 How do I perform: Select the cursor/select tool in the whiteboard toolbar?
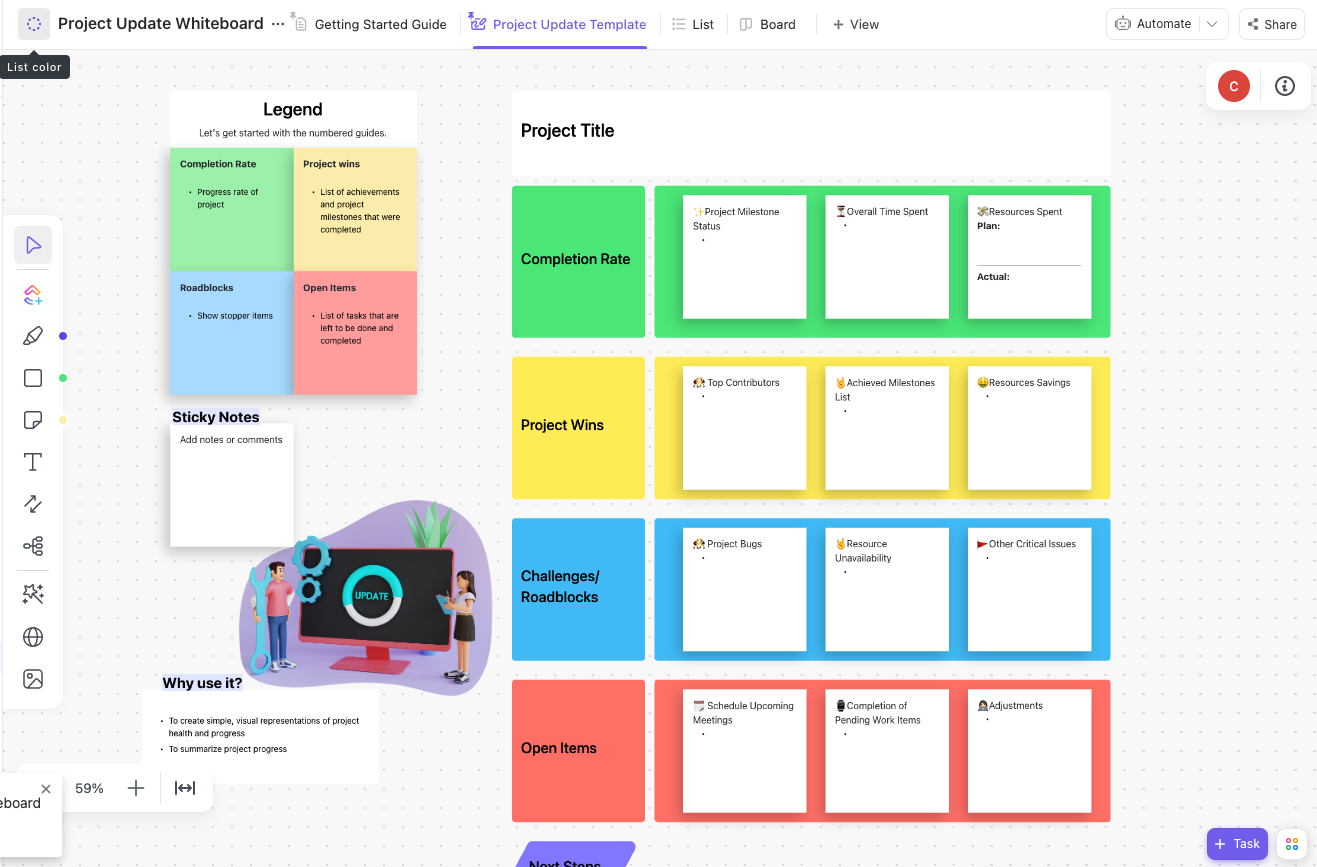click(x=33, y=244)
